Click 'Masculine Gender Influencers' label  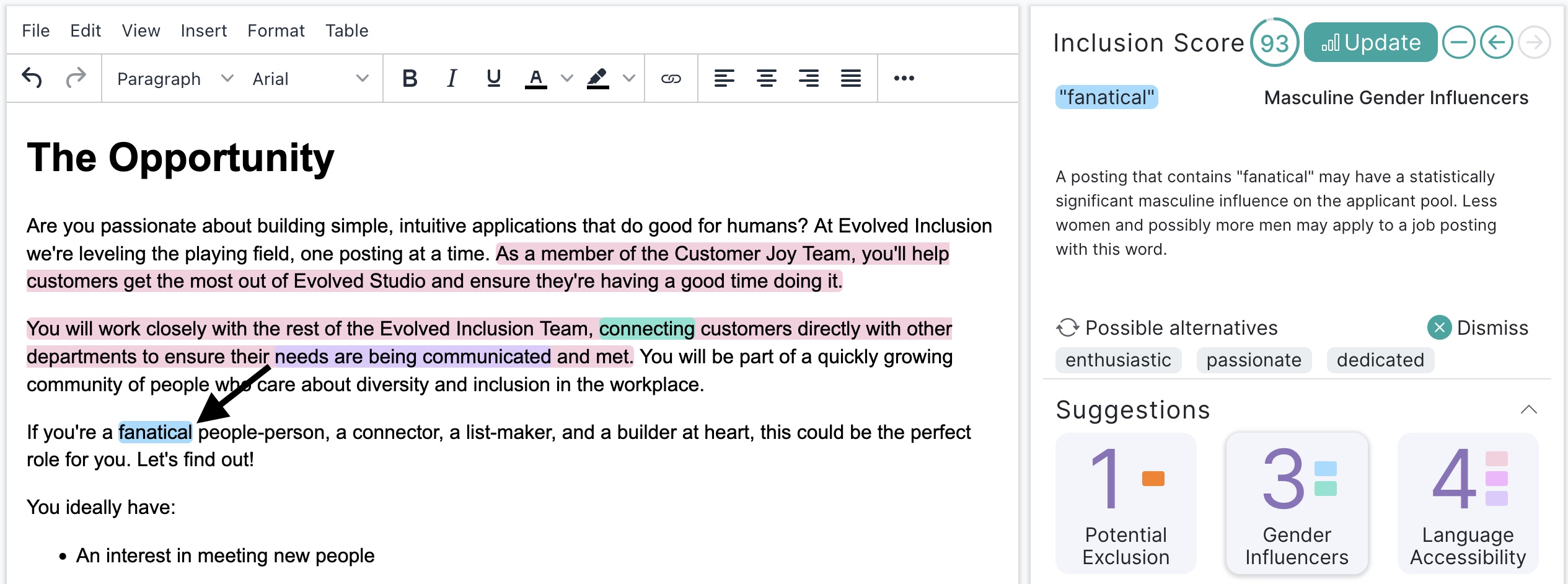(x=1396, y=97)
